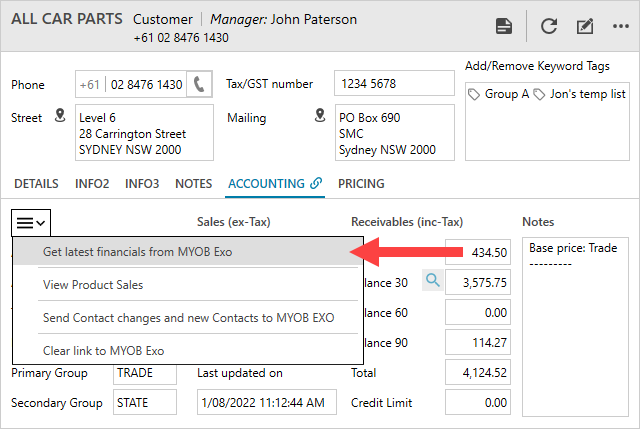Open the PRICING tab
Image resolution: width=640 pixels, height=429 pixels.
(x=361, y=184)
